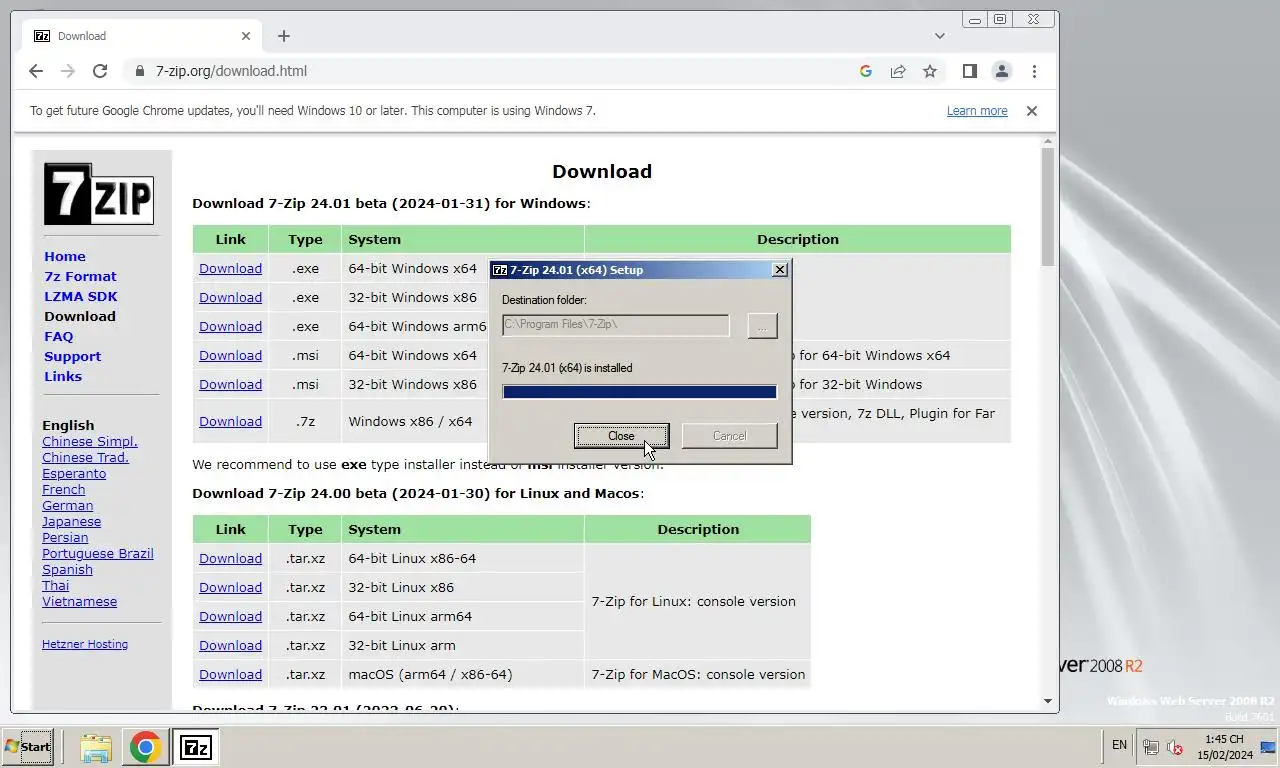
Task: Click the network tray icon
Action: pyautogui.click(x=1151, y=747)
